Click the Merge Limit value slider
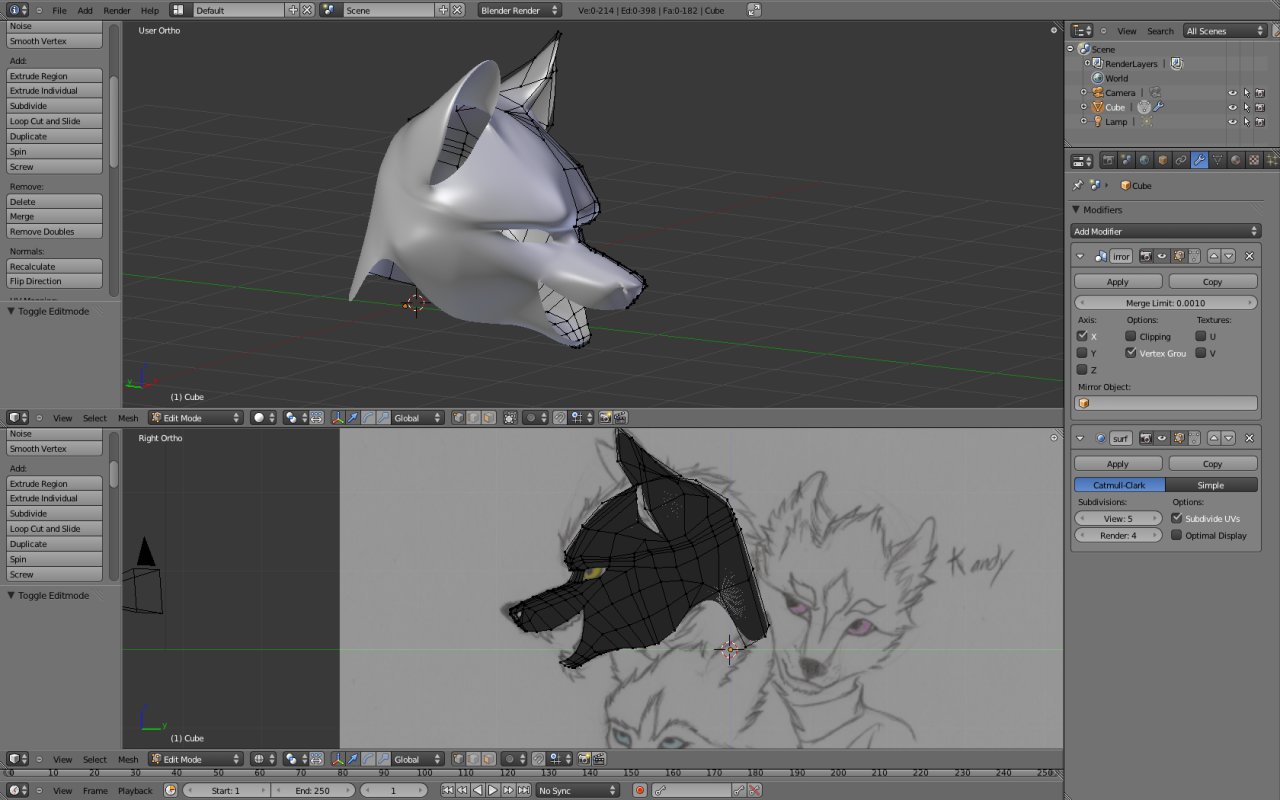The width and height of the screenshot is (1280, 800). point(1165,302)
